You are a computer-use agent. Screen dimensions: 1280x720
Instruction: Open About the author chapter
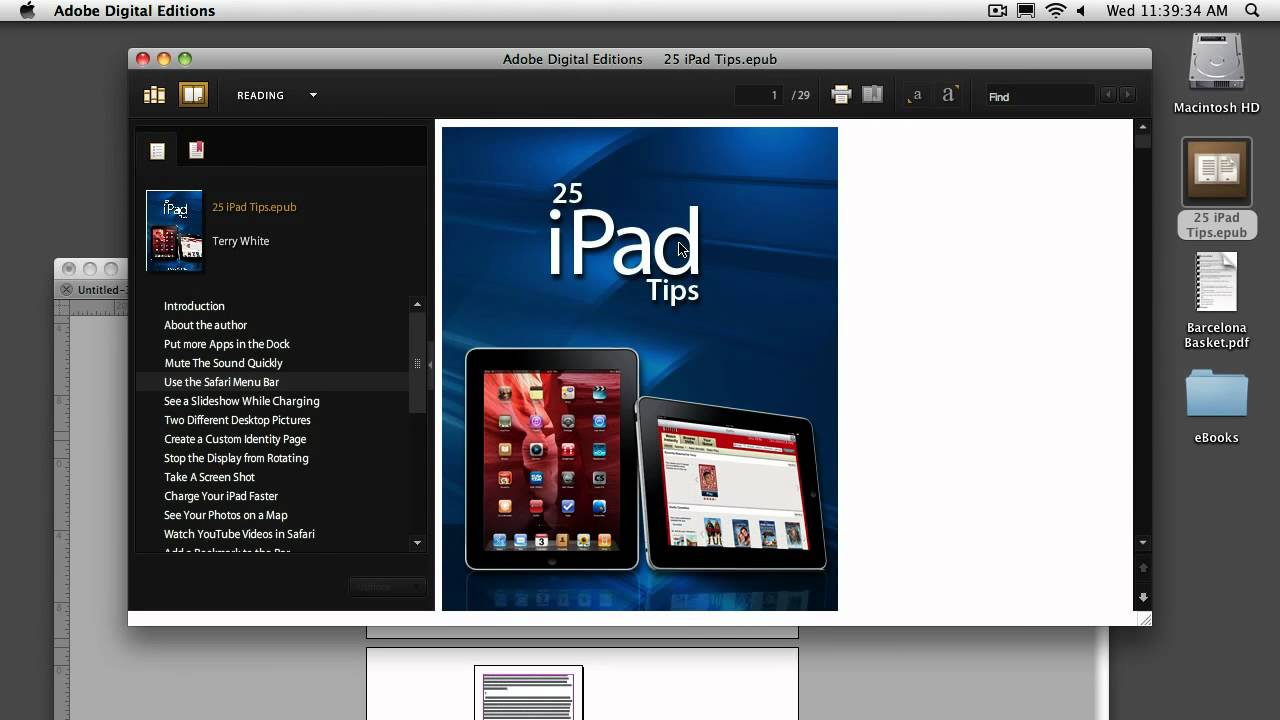tap(205, 325)
